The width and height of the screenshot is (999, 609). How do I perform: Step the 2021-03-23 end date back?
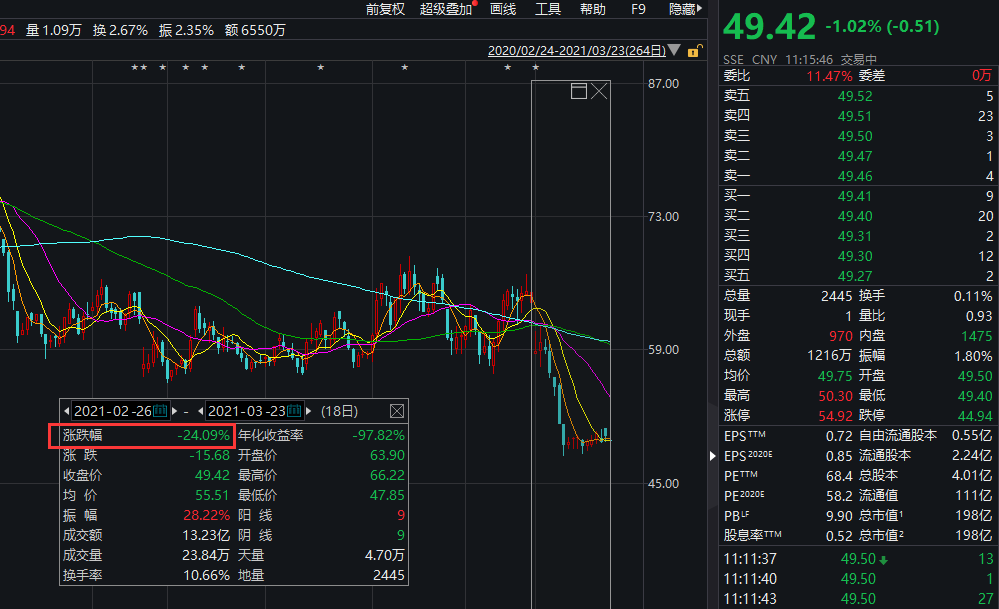point(198,411)
